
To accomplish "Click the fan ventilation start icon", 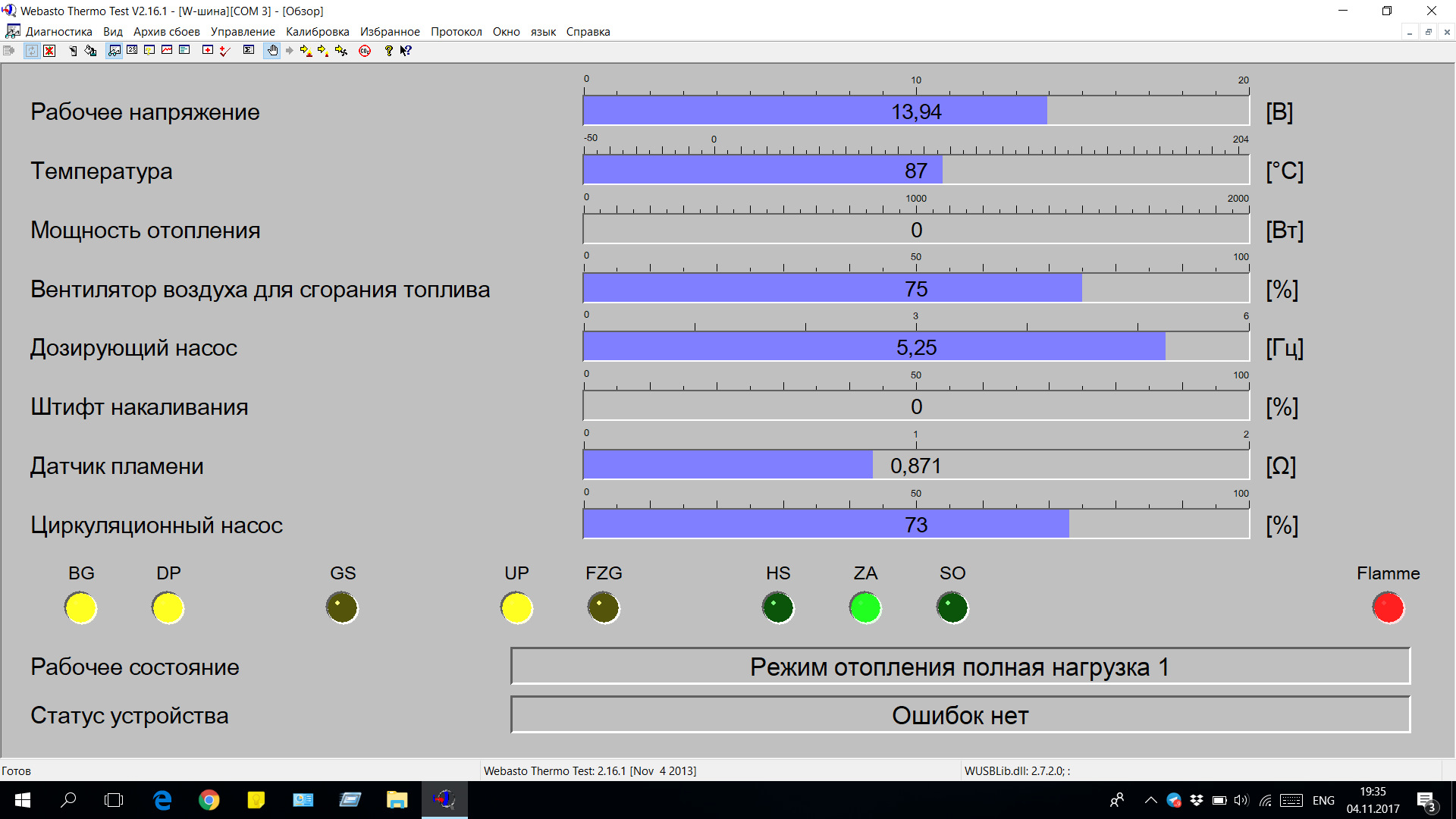I will click(341, 51).
